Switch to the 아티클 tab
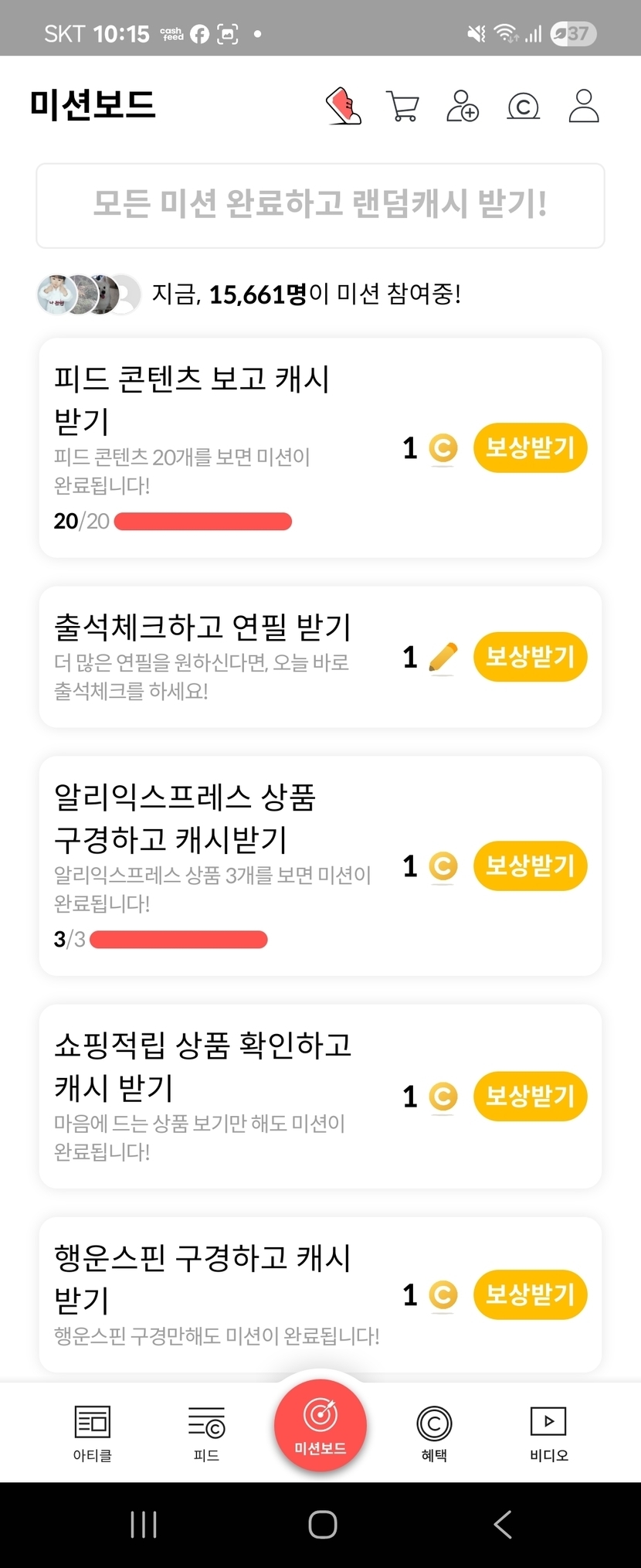641x1568 pixels. point(93,1433)
